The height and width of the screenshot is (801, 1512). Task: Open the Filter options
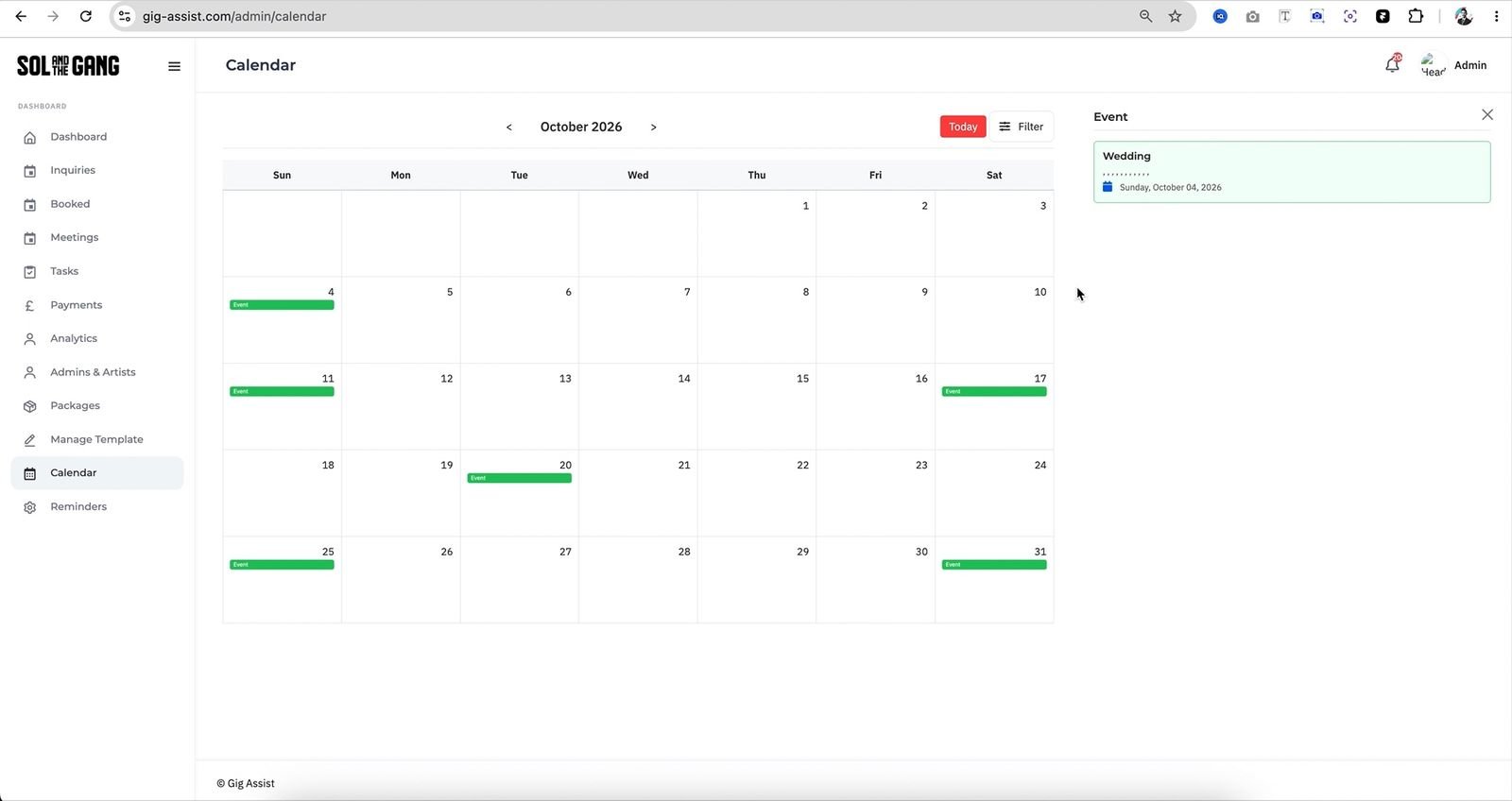(1022, 127)
